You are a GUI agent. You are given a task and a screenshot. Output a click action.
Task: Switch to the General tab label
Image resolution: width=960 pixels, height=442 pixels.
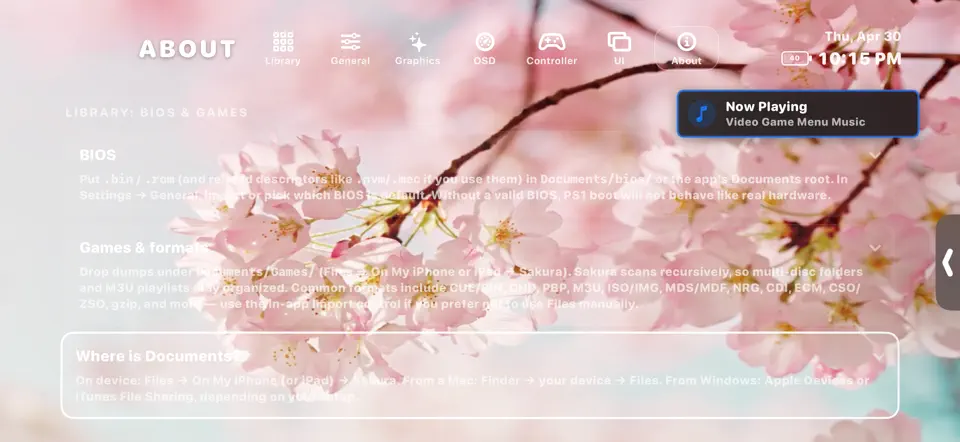click(x=350, y=61)
